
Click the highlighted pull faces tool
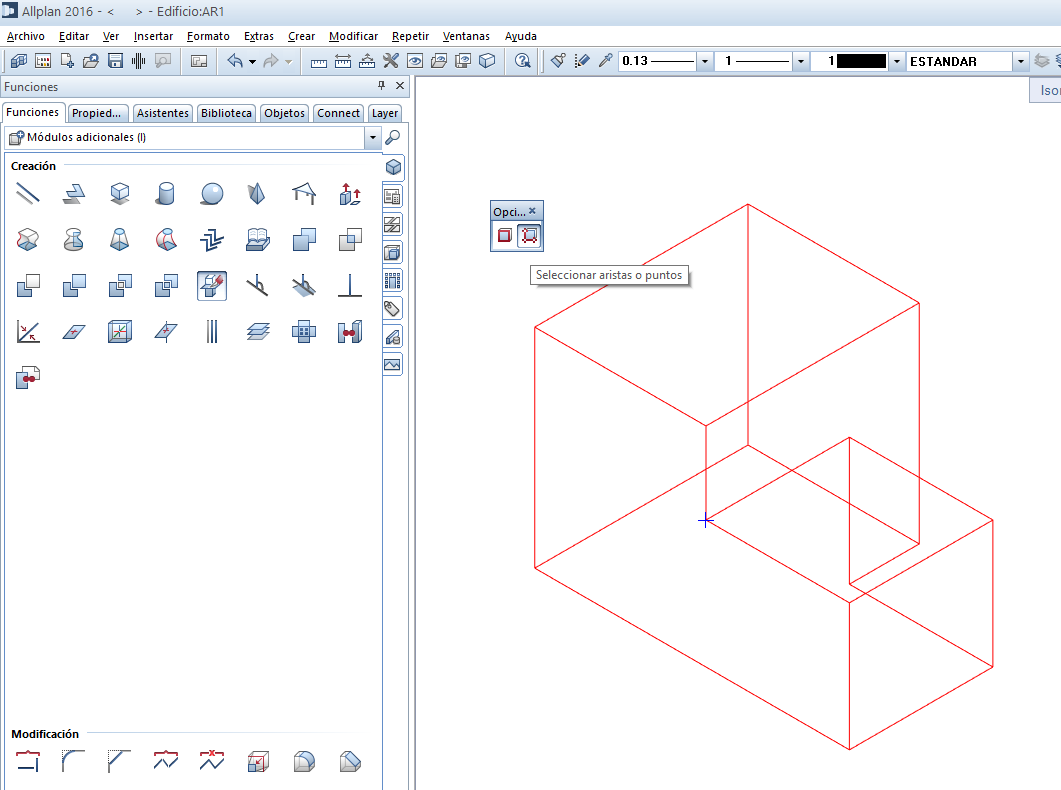pos(212,285)
